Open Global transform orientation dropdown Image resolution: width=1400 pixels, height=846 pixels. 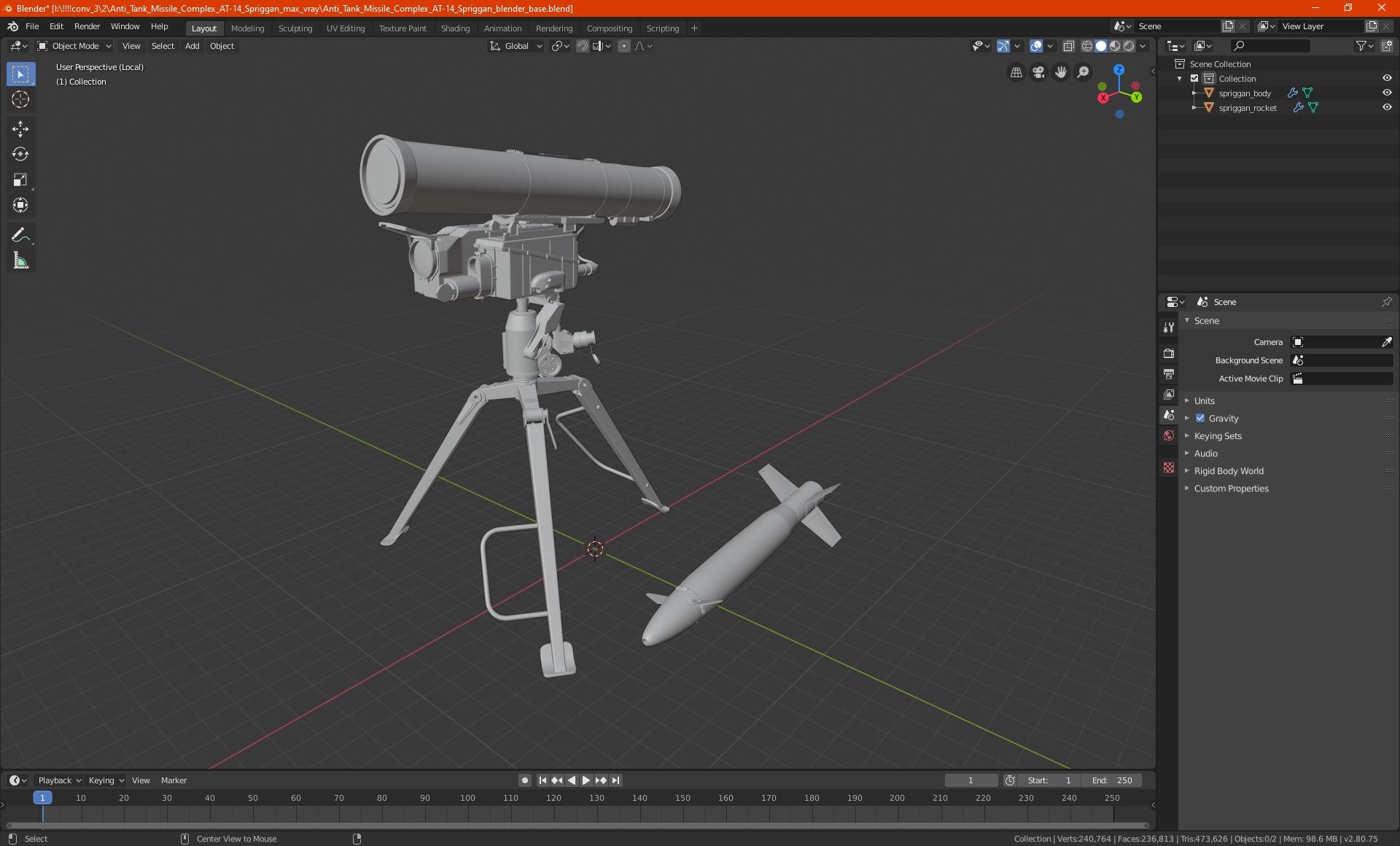[x=516, y=46]
